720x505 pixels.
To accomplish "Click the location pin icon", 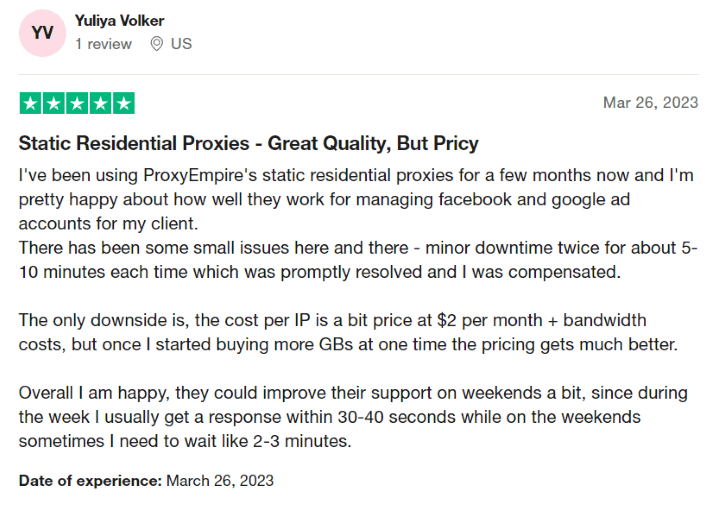I will pyautogui.click(x=156, y=44).
